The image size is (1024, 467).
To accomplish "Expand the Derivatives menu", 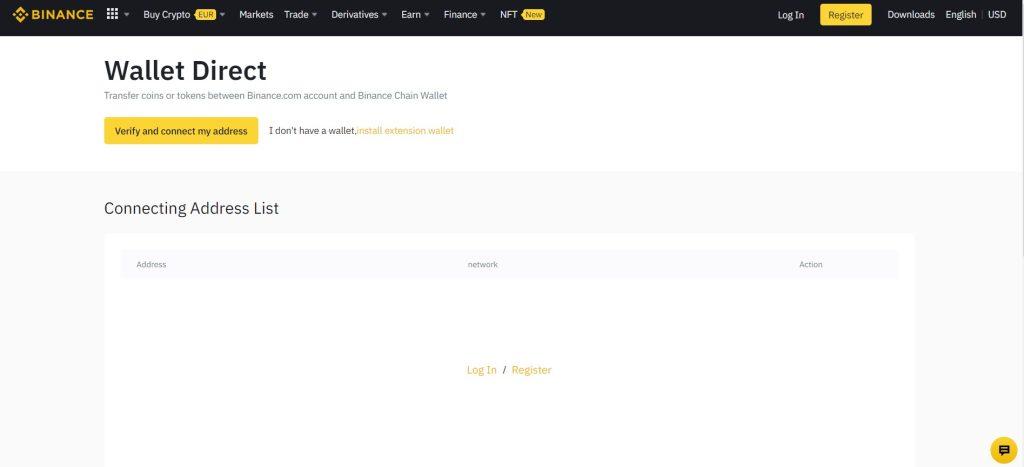I will coord(359,14).
